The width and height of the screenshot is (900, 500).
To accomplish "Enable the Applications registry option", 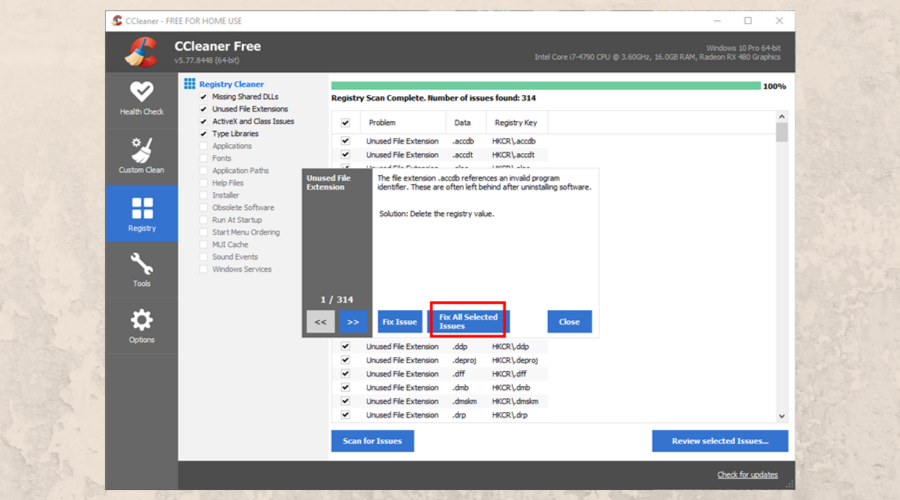I will tap(204, 146).
